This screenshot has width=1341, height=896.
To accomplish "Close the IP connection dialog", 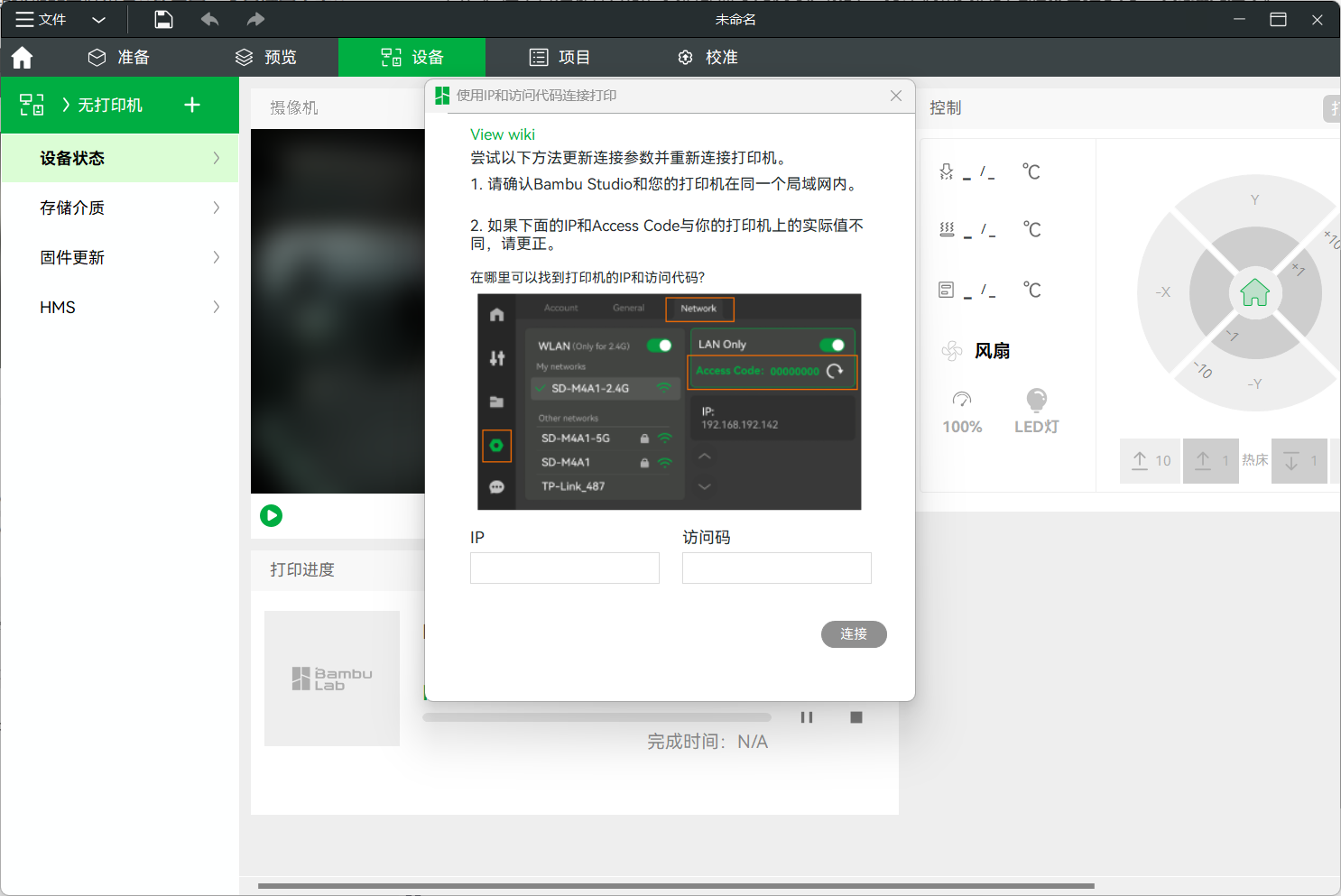I will 896,96.
